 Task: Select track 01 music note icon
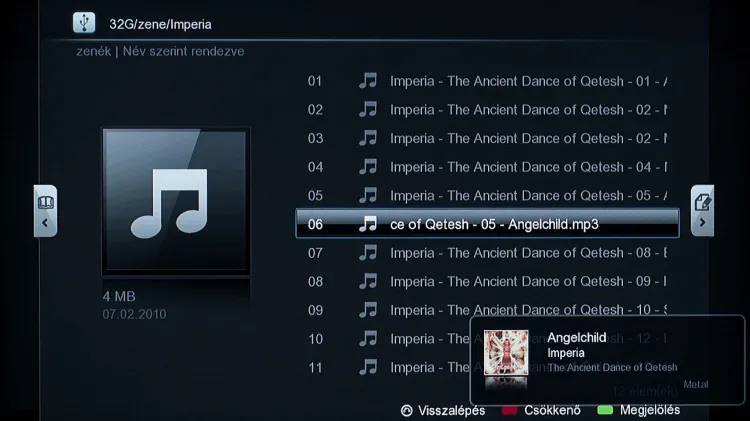(368, 81)
